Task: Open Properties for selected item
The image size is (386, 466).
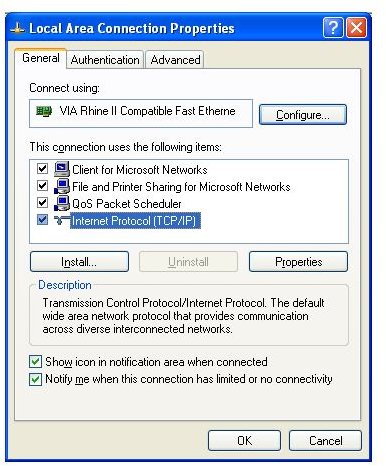Action: click(298, 262)
